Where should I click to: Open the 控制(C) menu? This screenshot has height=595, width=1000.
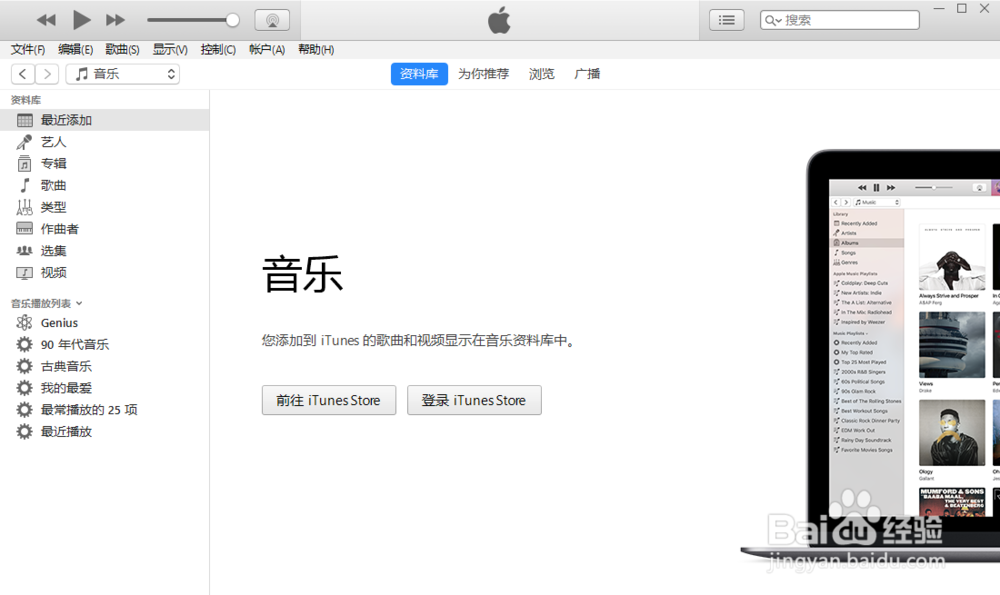point(218,50)
